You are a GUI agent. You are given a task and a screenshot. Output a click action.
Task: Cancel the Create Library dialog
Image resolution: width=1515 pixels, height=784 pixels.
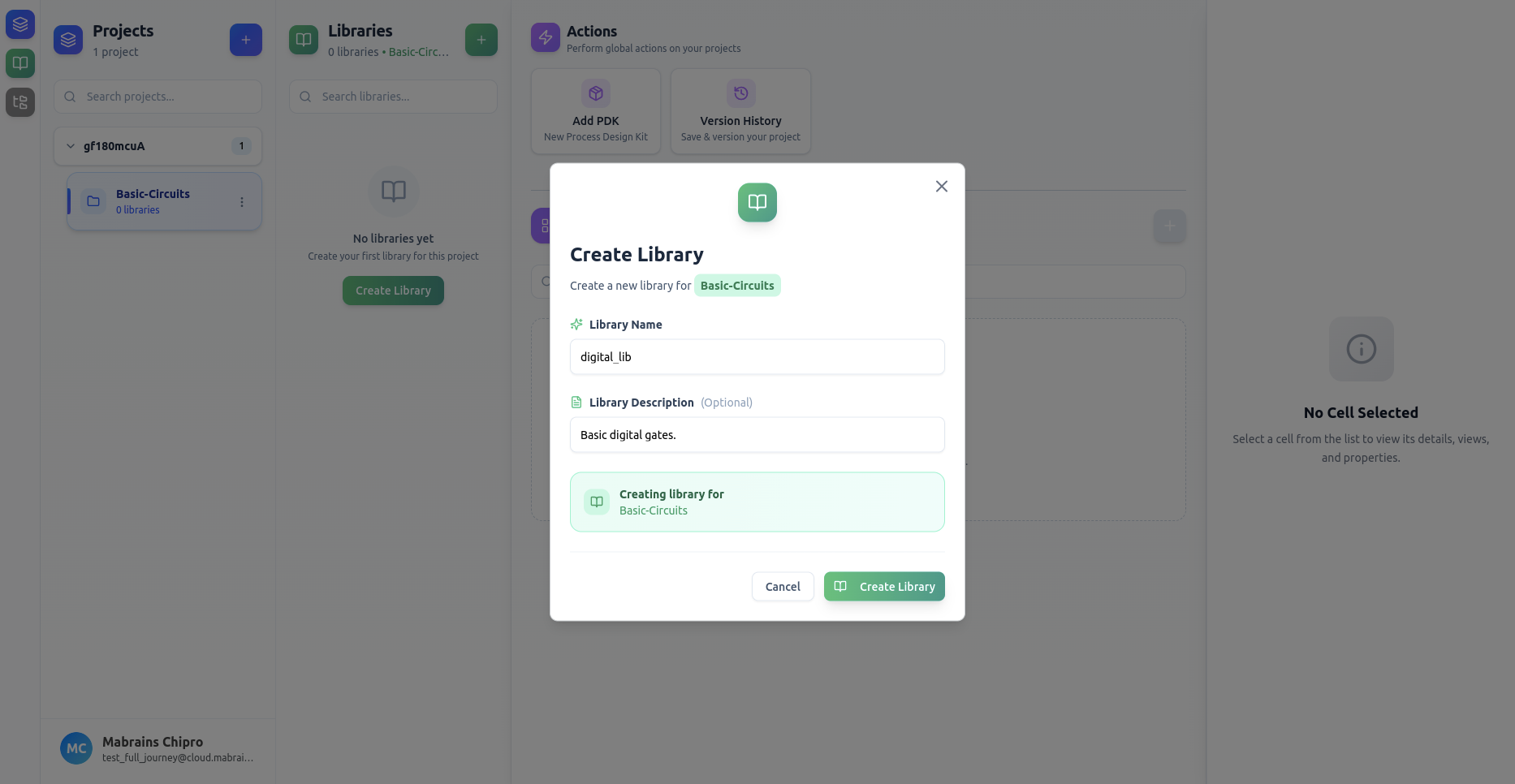[x=782, y=586]
